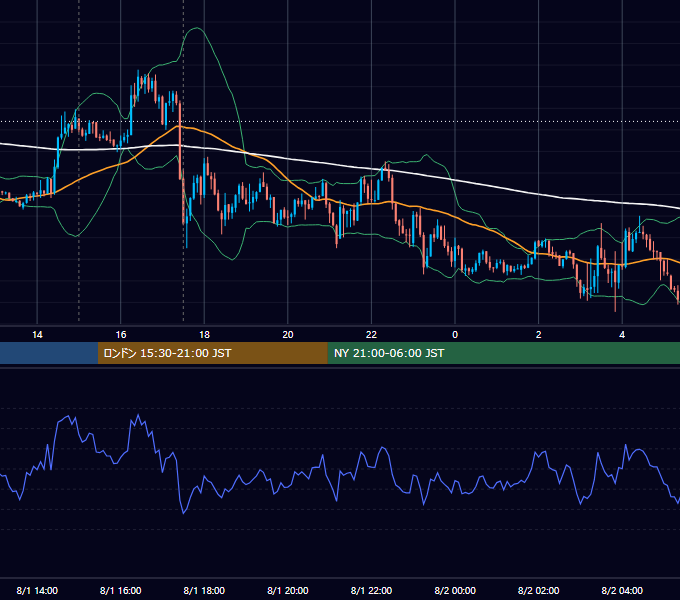Viewport: 680px width, 600px height.
Task: Click the 20 hour label on price chart axis
Action: (x=288, y=335)
